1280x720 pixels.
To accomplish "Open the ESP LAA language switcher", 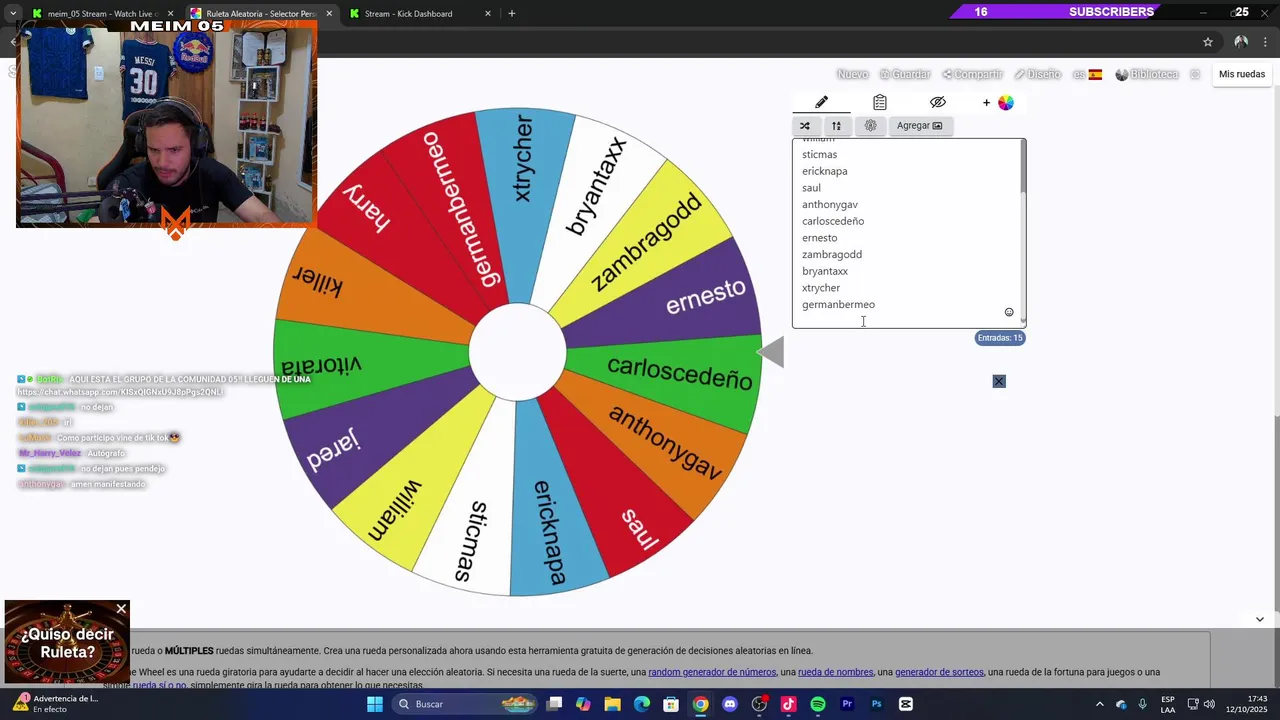I will [1168, 704].
